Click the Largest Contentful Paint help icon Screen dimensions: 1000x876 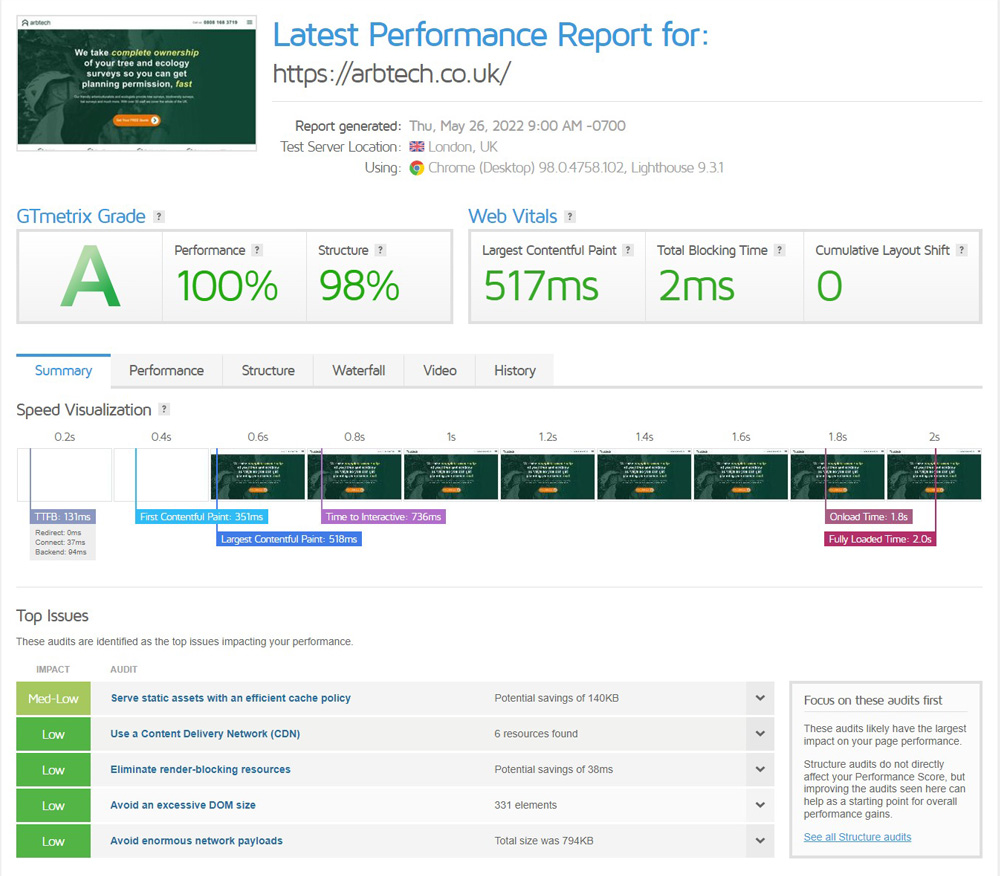[628, 250]
